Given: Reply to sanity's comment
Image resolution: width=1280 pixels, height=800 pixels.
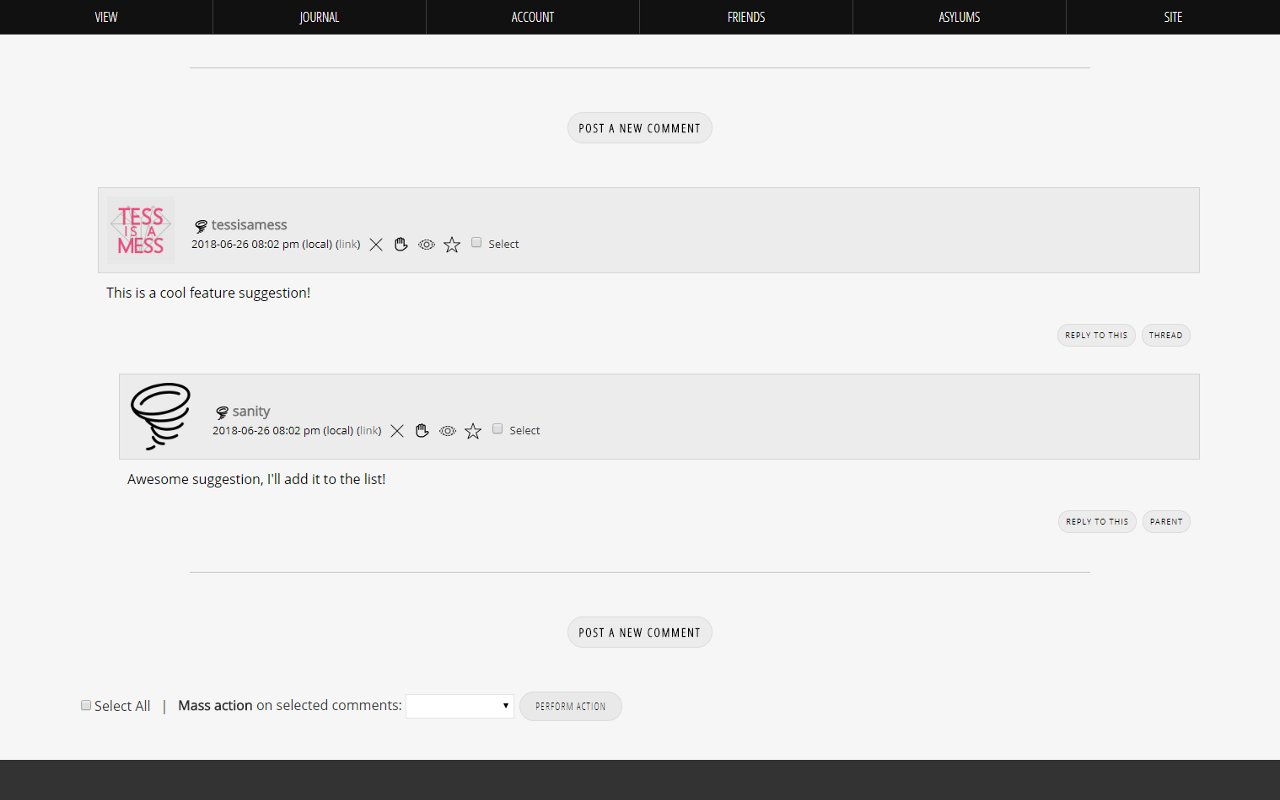Looking at the screenshot, I should click(1097, 521).
